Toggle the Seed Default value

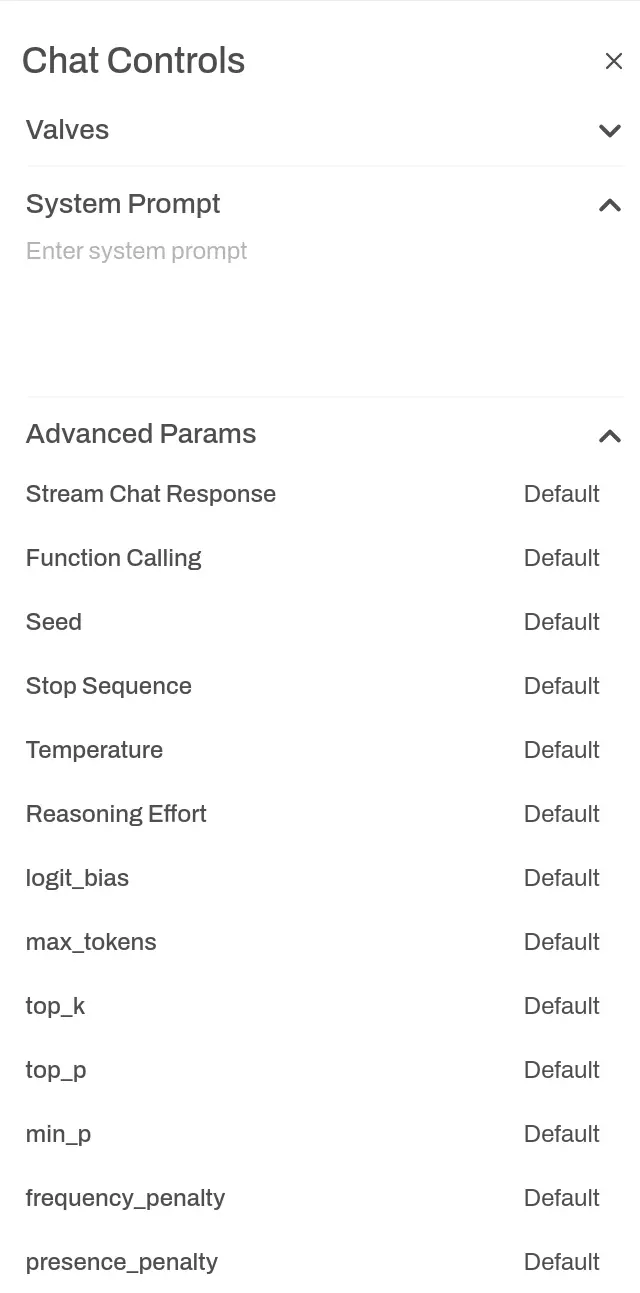point(561,622)
